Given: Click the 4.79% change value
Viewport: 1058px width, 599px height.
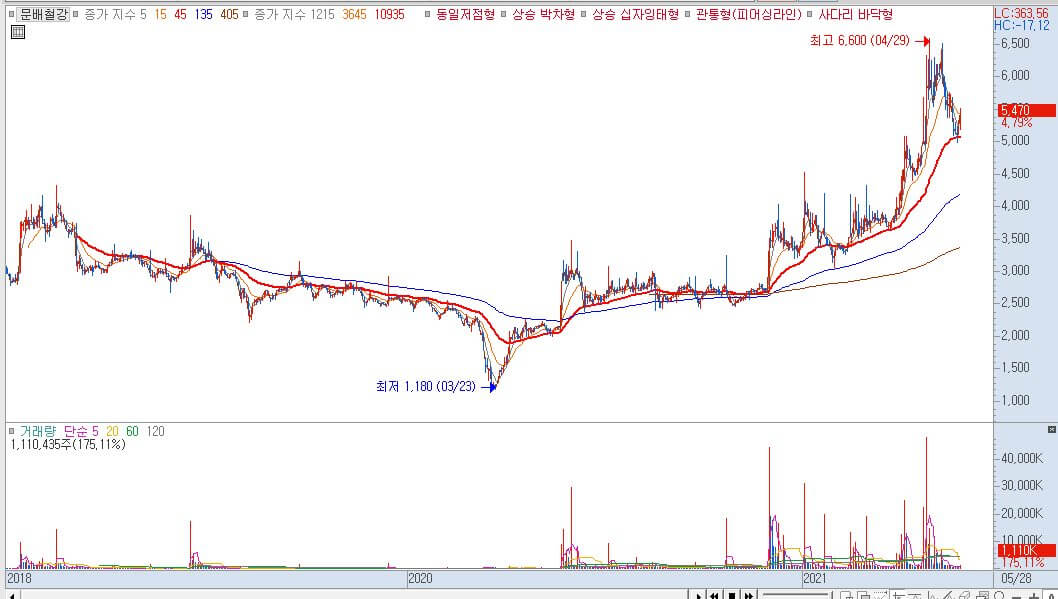Looking at the screenshot, I should (1016, 123).
